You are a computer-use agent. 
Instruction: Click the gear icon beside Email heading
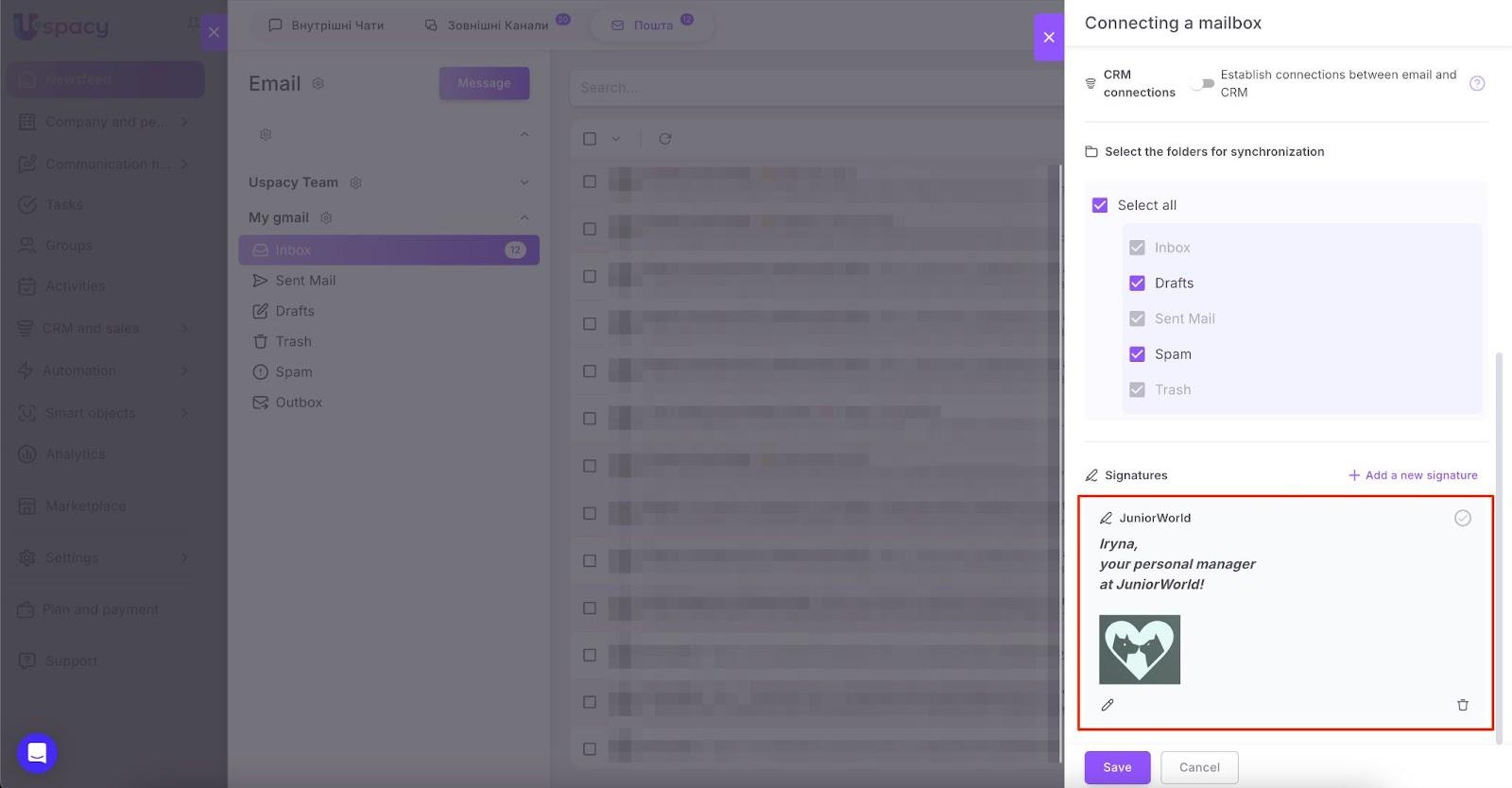point(318,83)
